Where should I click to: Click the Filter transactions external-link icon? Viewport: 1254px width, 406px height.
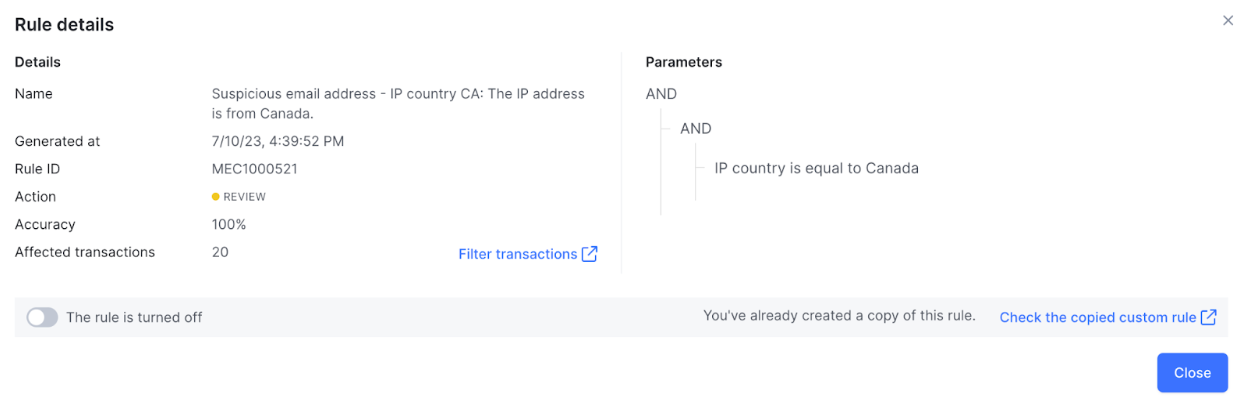[590, 254]
